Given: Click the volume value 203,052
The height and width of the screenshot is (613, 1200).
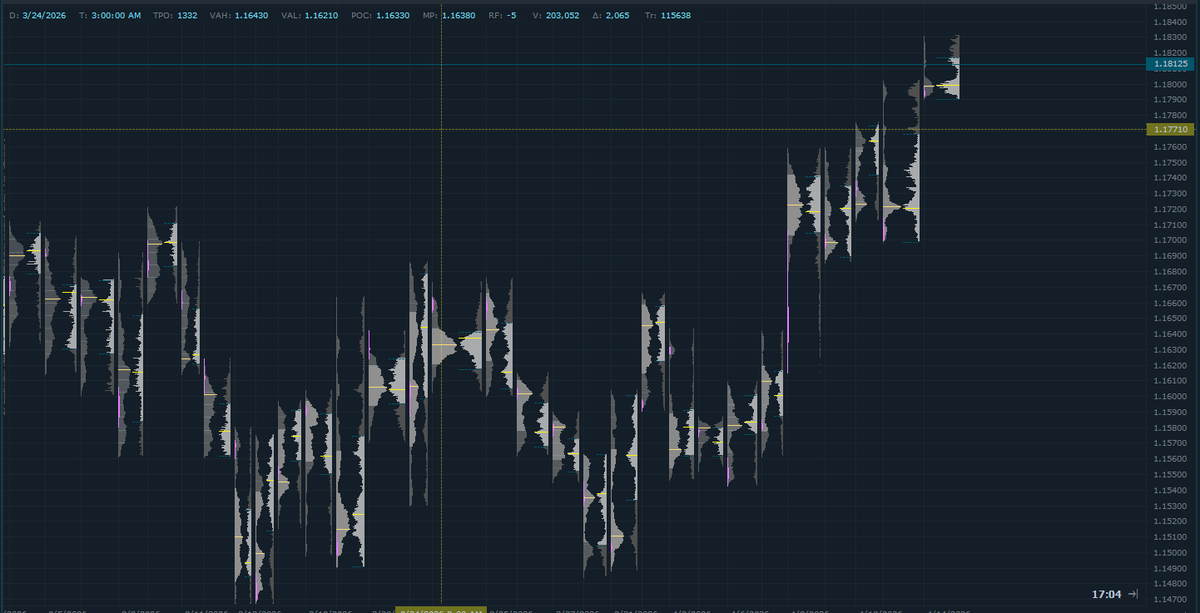Looking at the screenshot, I should [x=564, y=15].
